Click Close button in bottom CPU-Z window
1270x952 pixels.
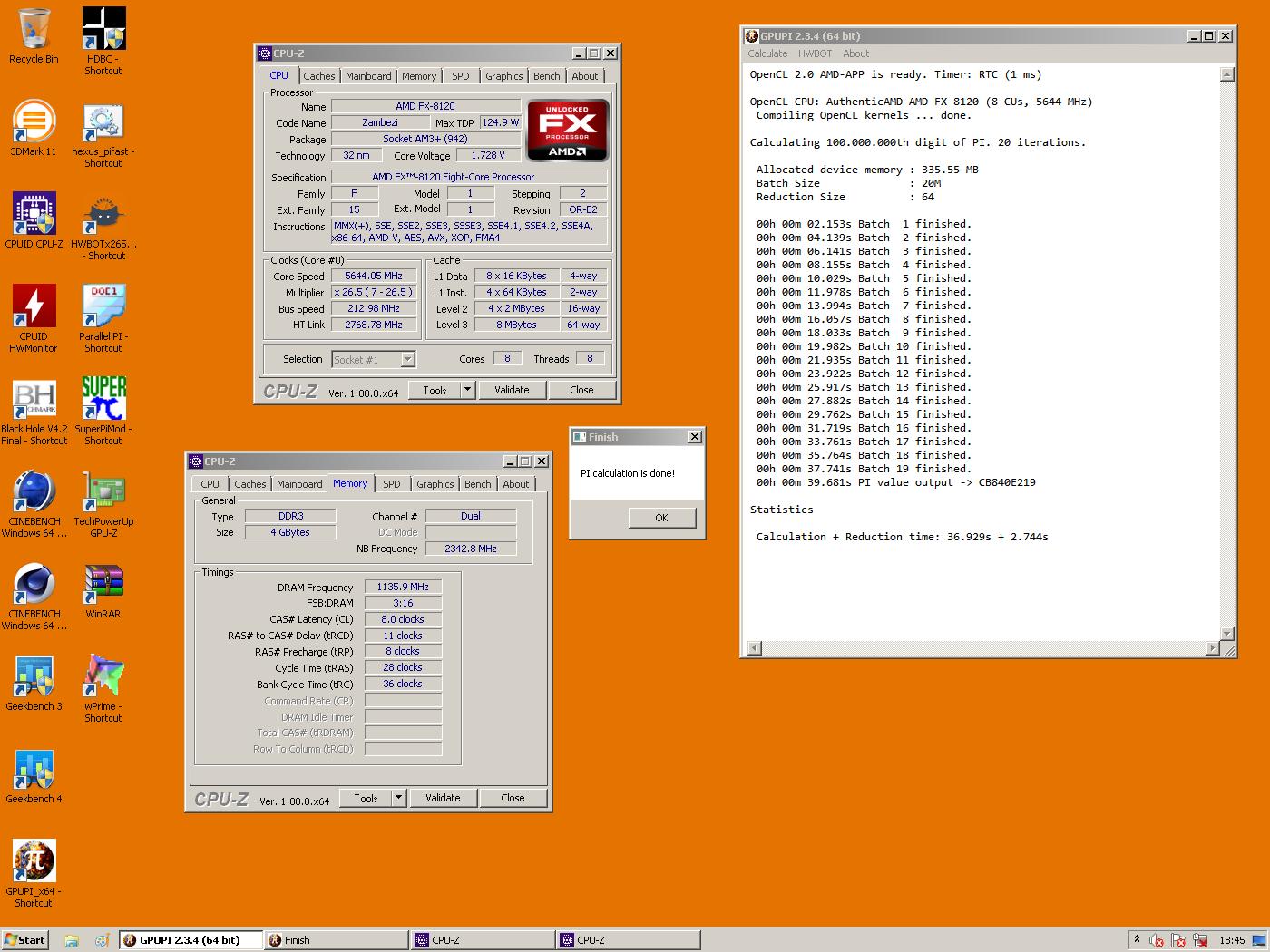pos(513,798)
